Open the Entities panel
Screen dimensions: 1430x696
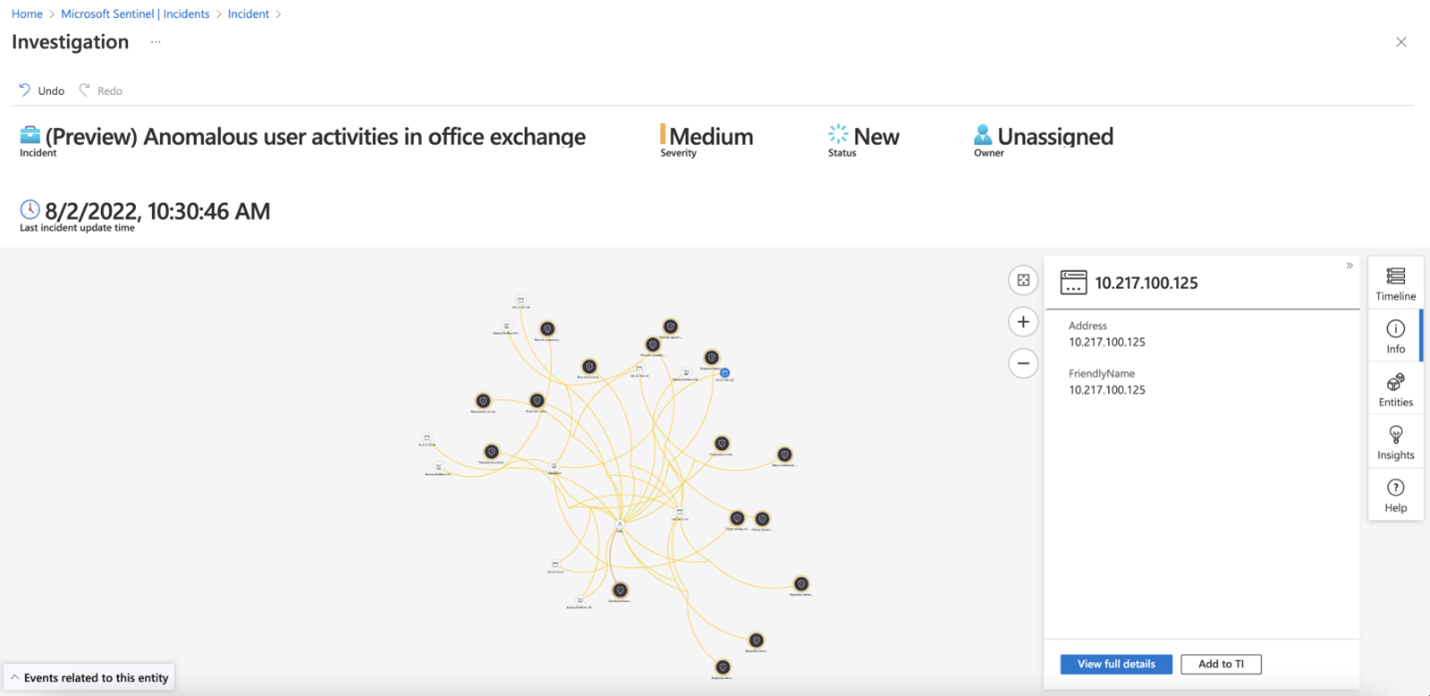1395,389
